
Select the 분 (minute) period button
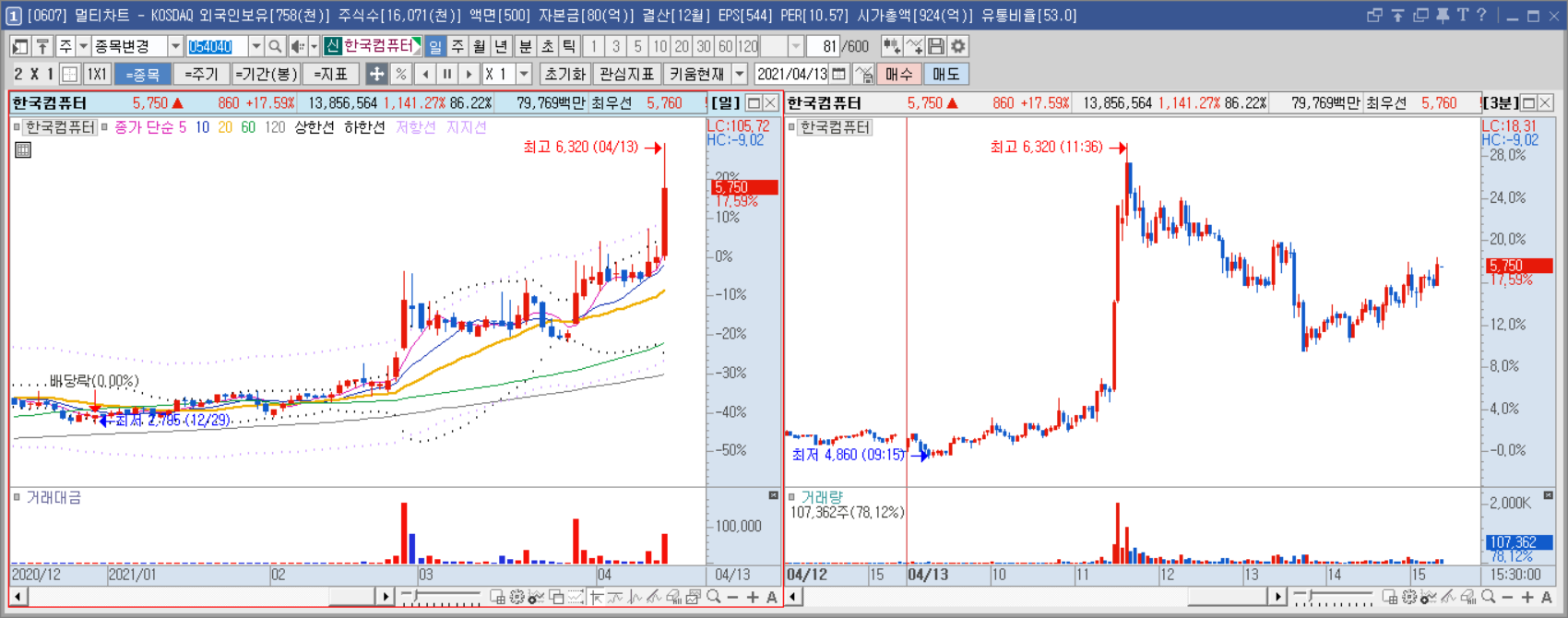click(x=525, y=46)
